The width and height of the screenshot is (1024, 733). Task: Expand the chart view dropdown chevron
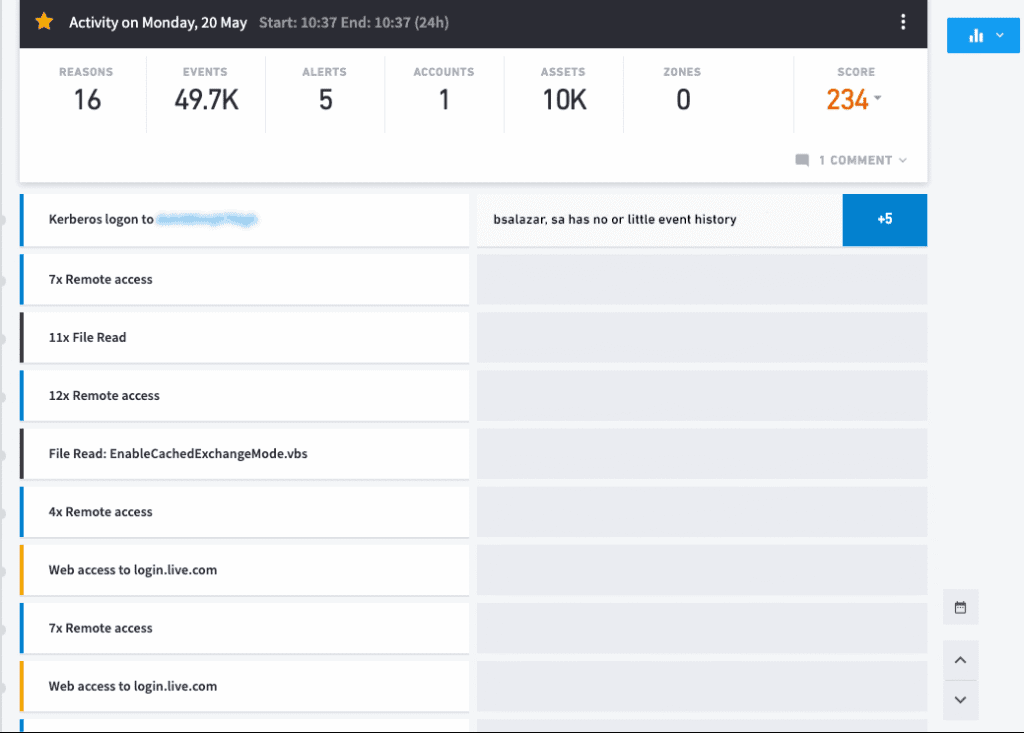click(1000, 35)
